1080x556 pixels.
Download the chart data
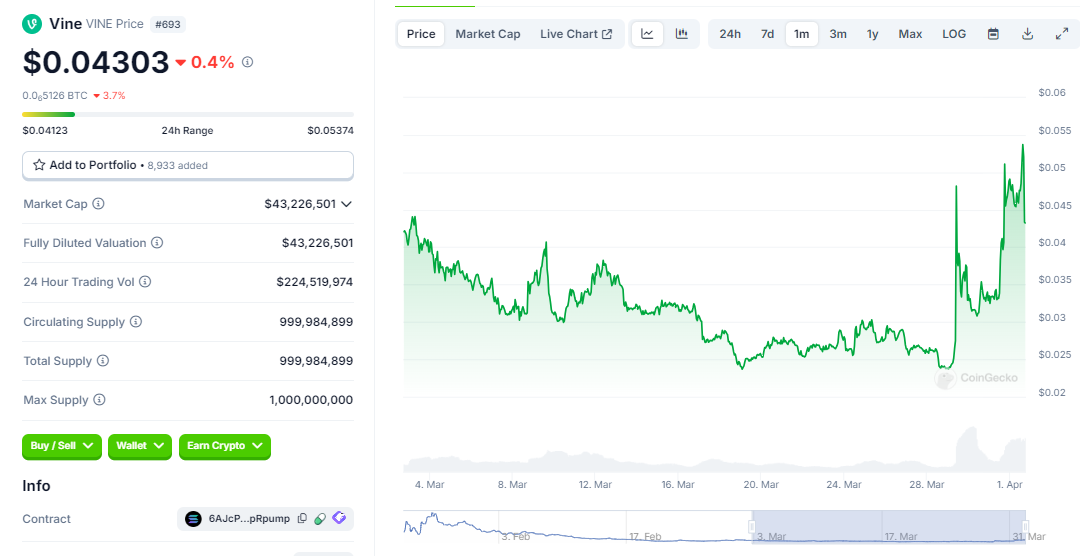pyautogui.click(x=1027, y=34)
